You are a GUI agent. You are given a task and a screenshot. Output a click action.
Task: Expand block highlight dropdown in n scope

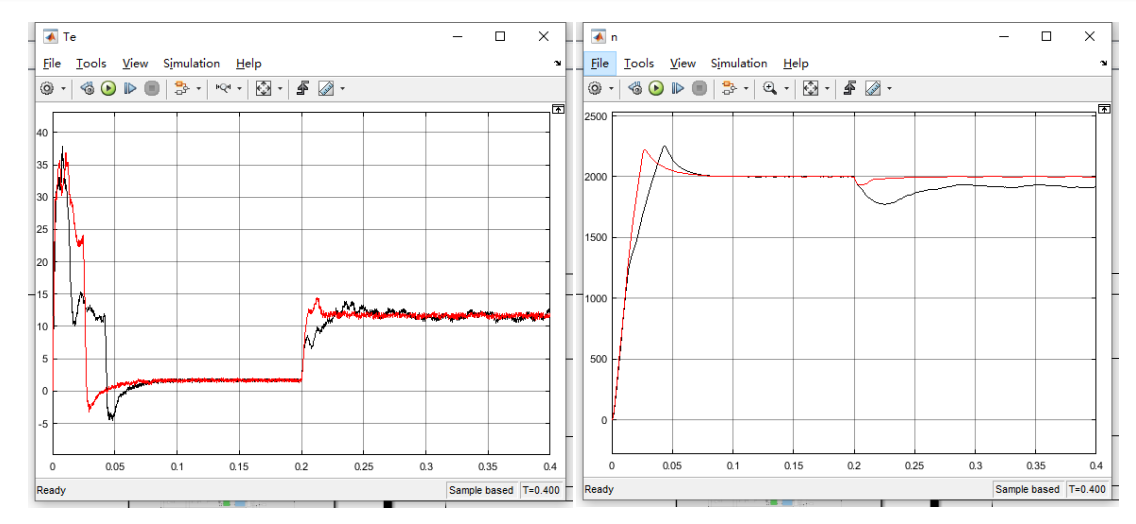click(x=746, y=89)
